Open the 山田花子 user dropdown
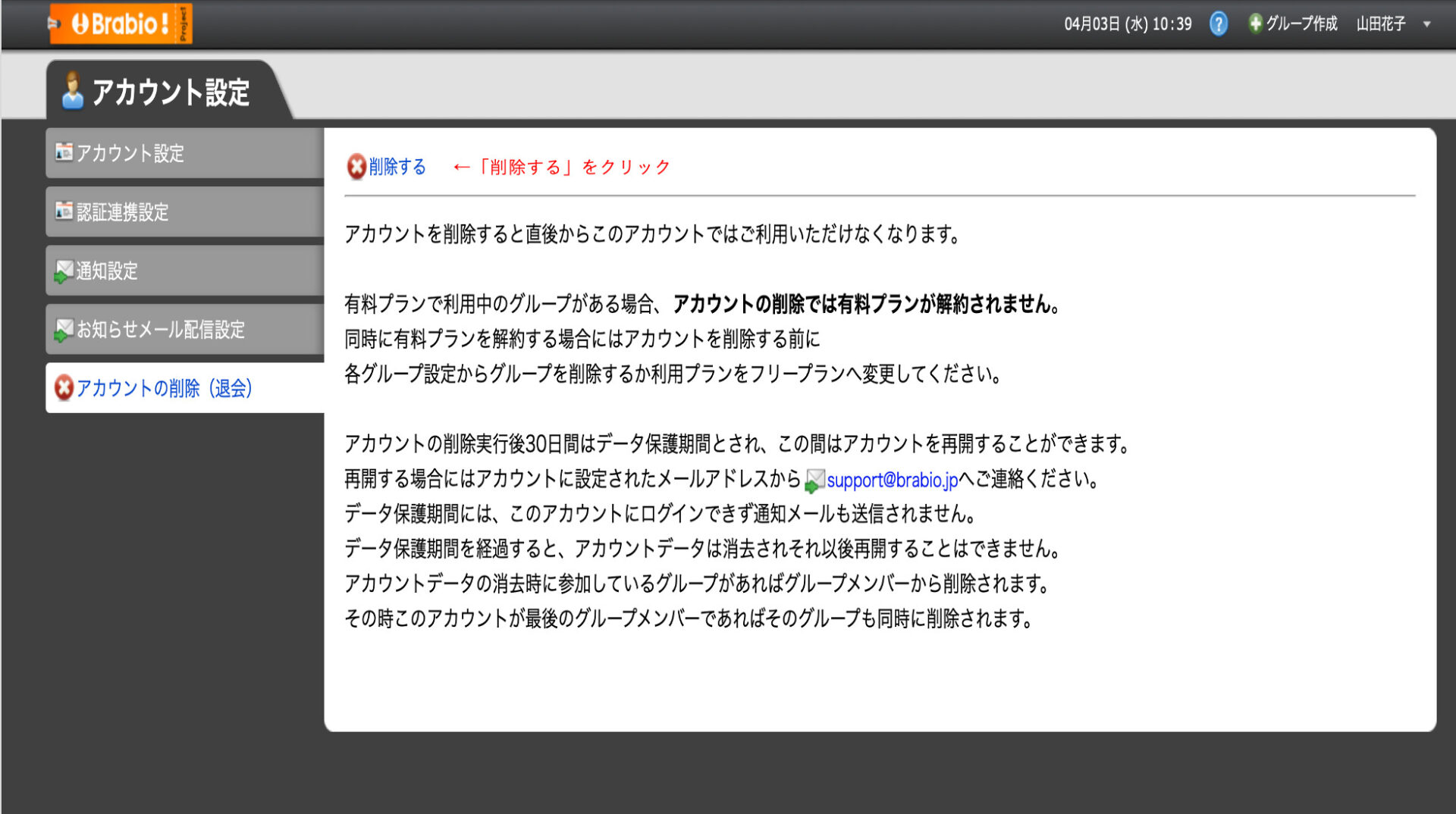This screenshot has height=814, width=1456. [1382, 23]
